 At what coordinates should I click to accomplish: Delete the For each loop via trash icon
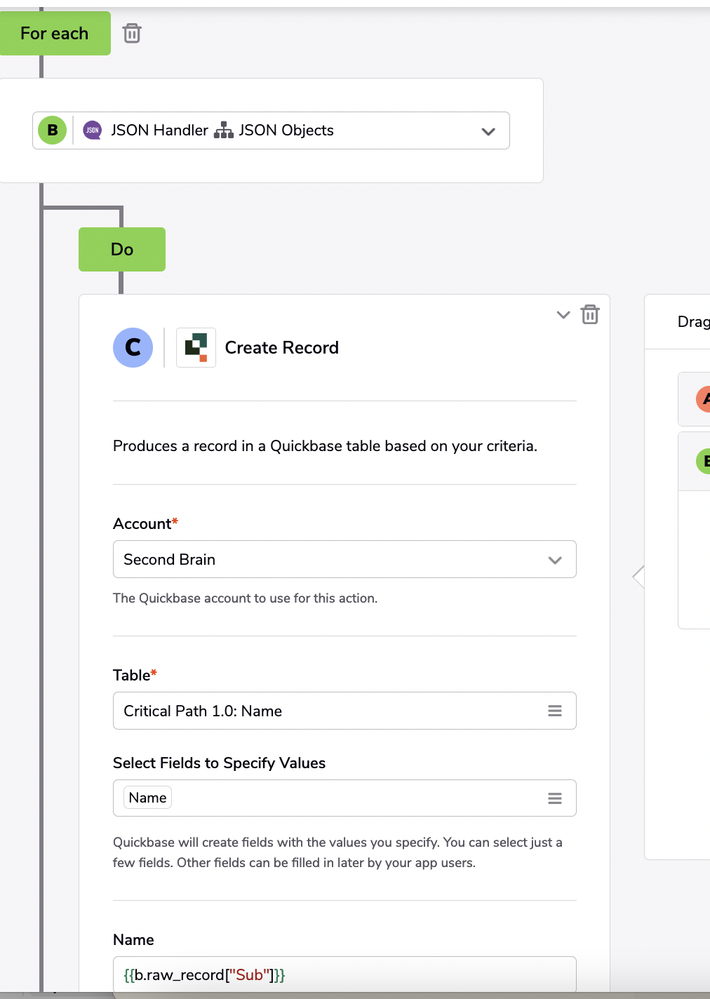(x=132, y=33)
